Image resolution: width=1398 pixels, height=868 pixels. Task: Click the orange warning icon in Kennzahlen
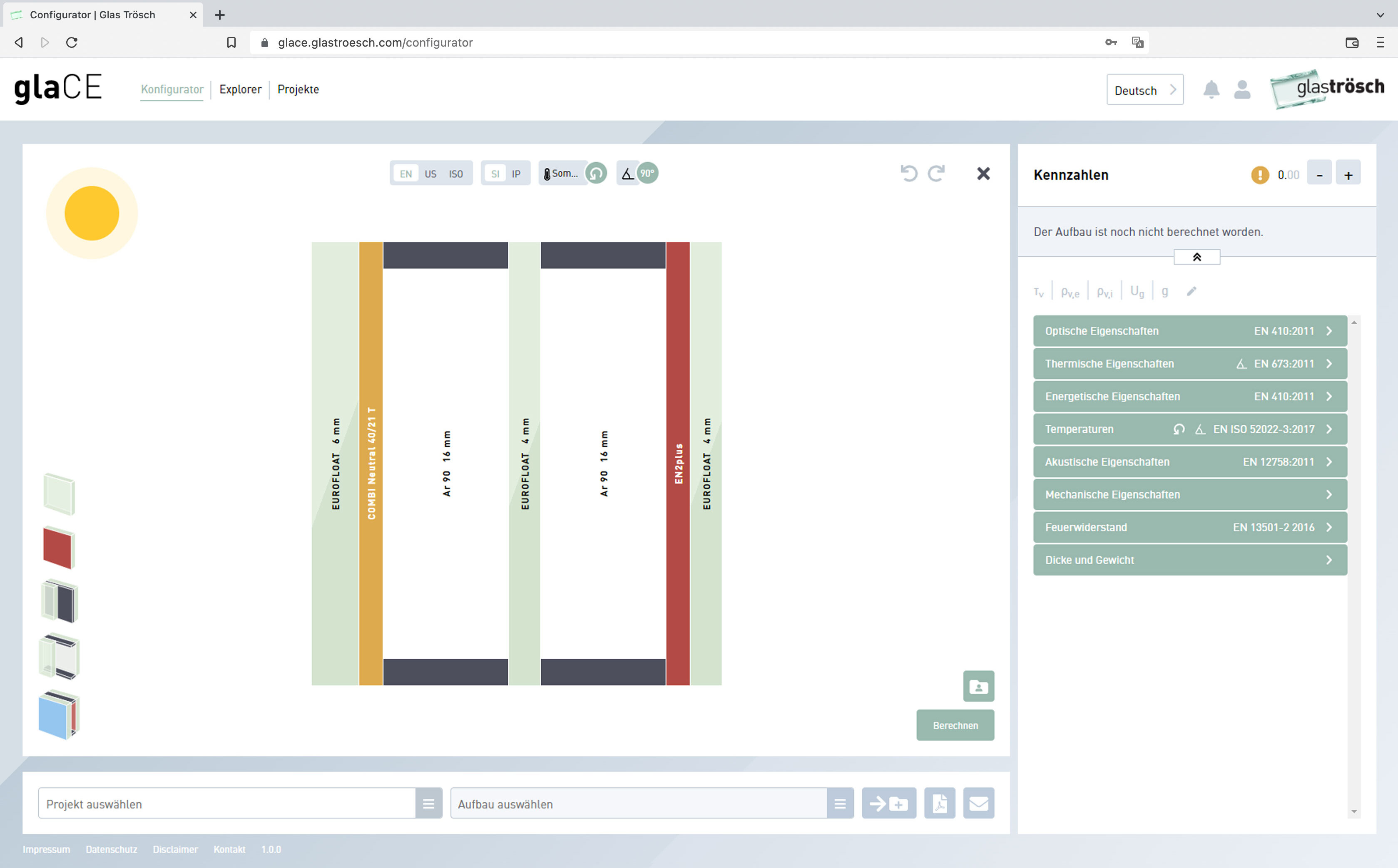(x=1260, y=175)
